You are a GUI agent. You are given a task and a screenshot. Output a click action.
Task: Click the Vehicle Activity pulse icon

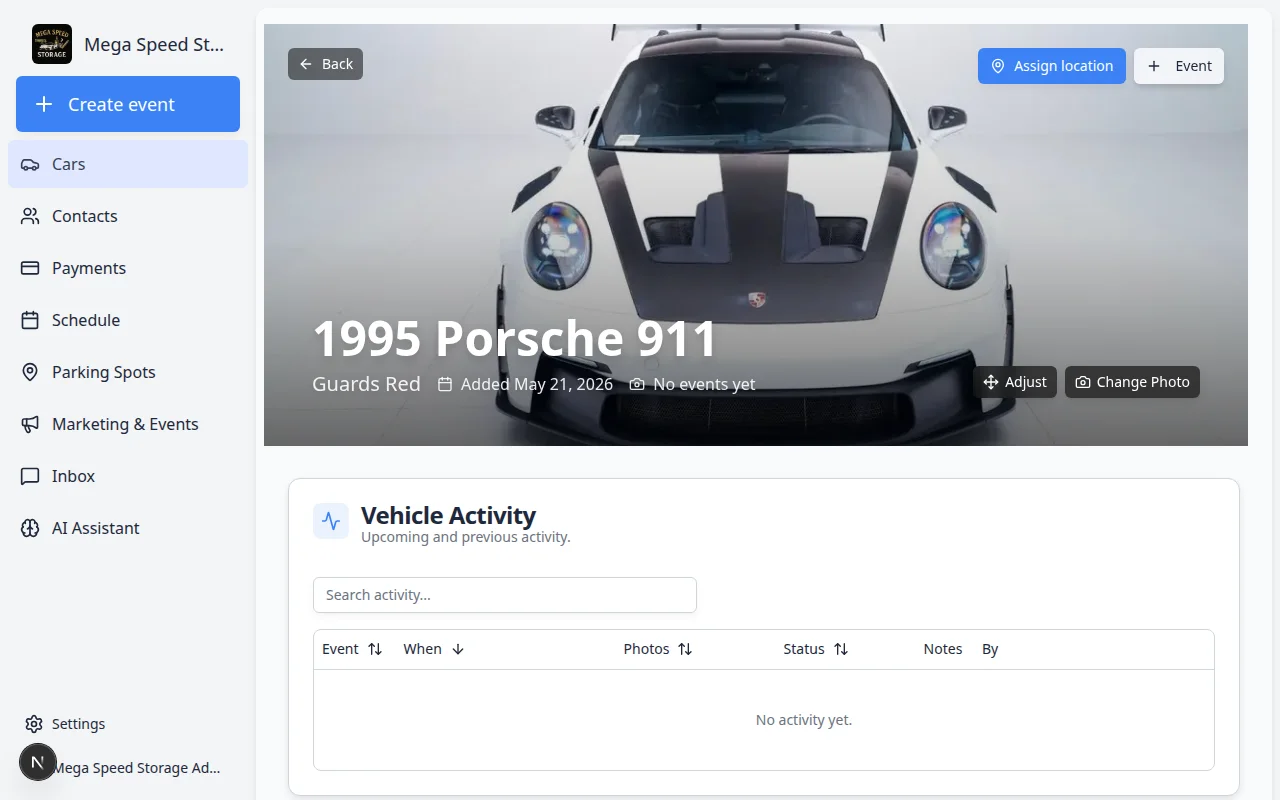(331, 521)
